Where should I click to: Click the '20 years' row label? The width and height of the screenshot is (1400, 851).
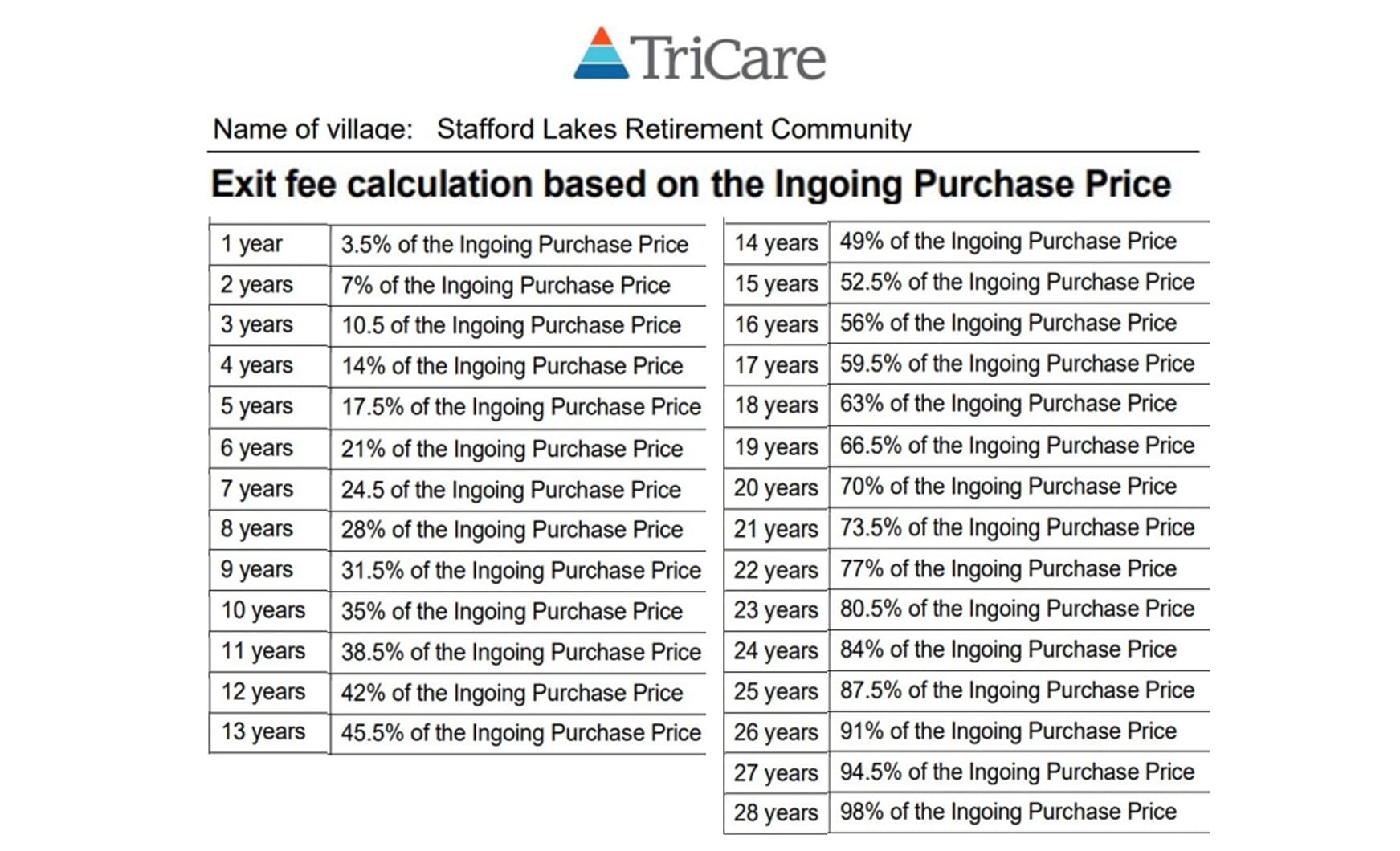coord(776,487)
